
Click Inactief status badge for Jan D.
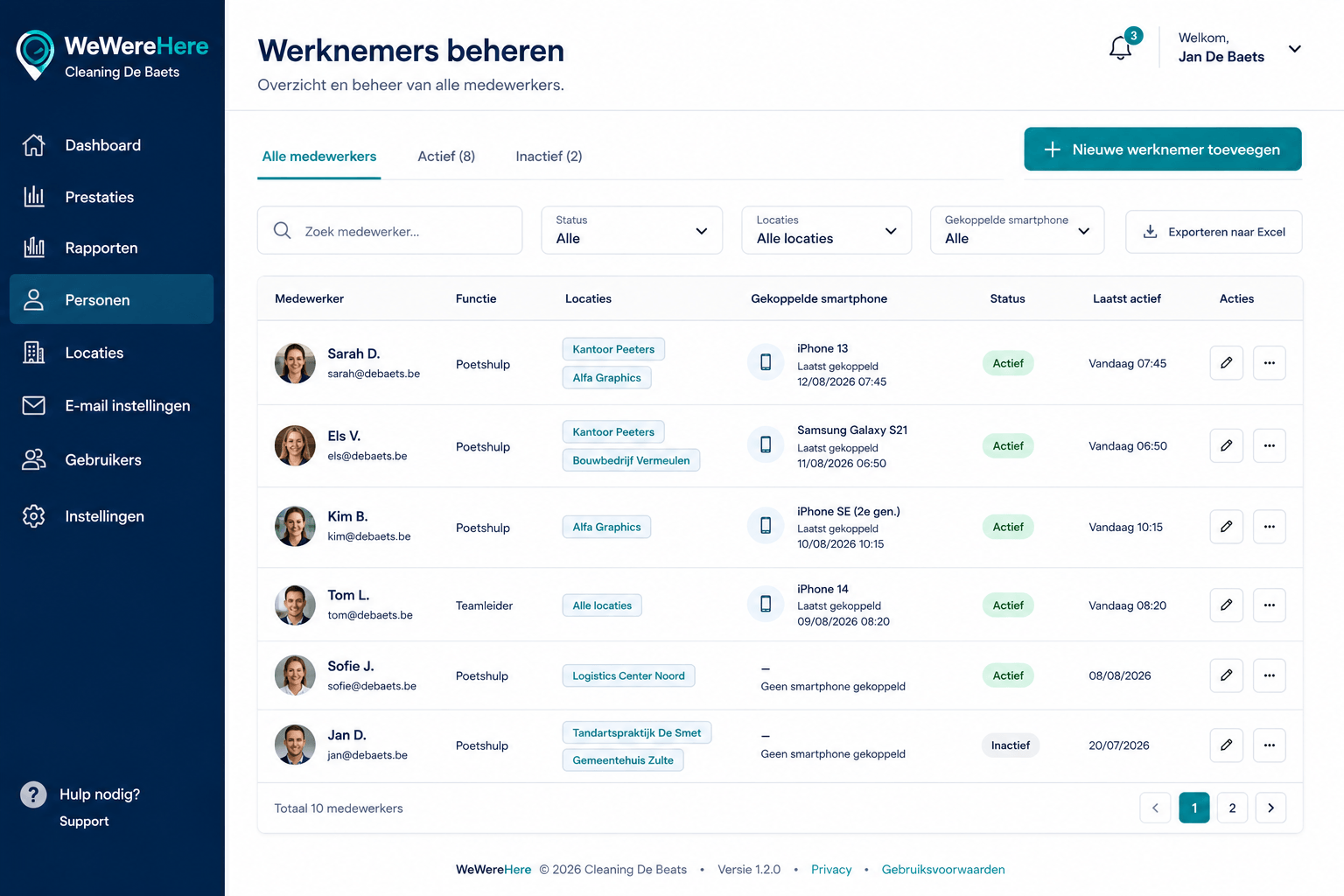click(1010, 745)
